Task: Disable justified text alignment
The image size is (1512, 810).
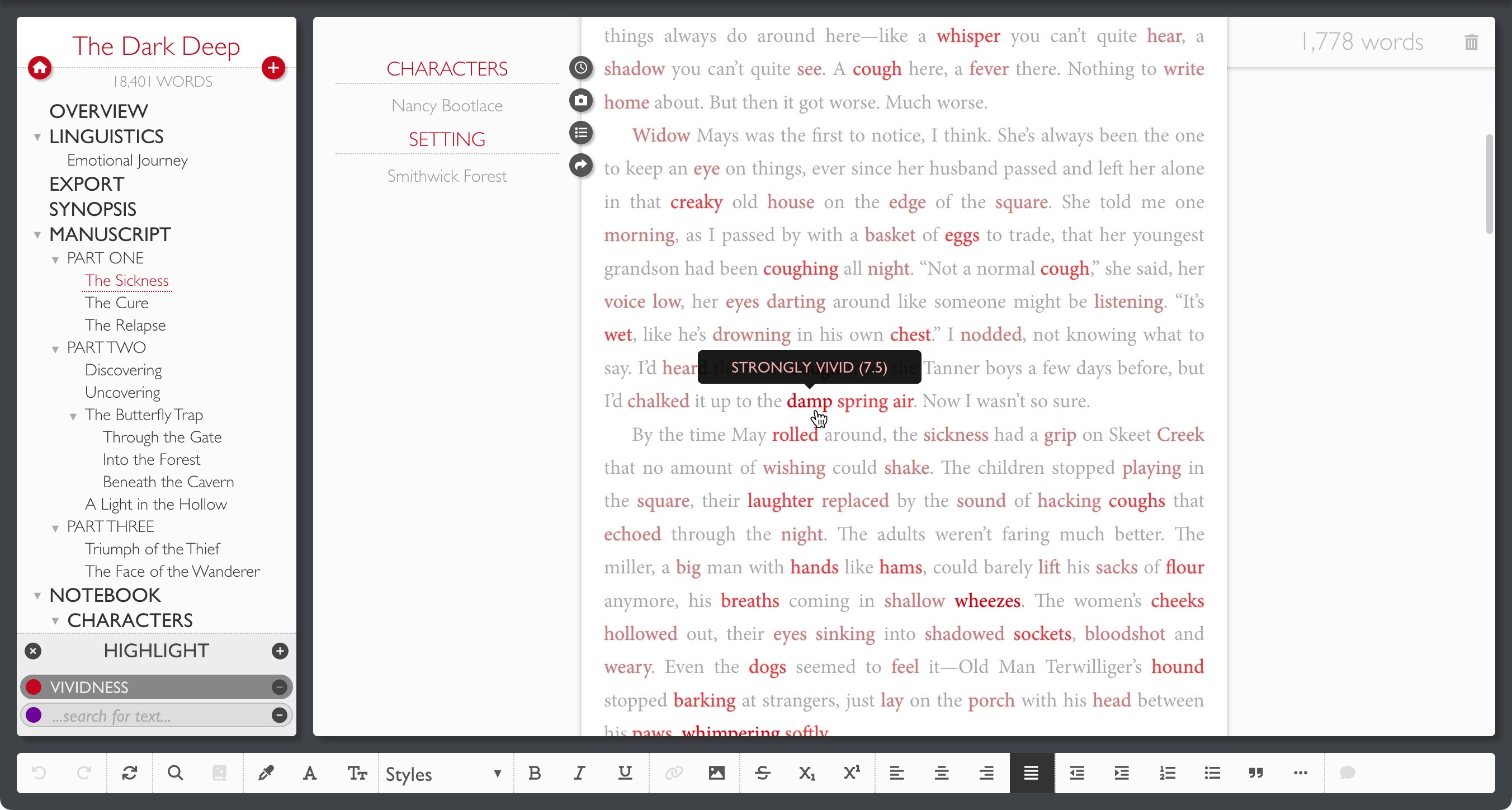Action: [x=1031, y=773]
